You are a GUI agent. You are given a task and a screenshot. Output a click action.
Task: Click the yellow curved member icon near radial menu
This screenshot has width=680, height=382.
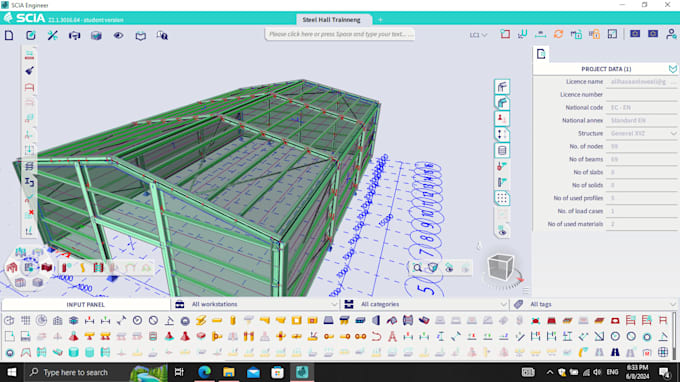82,268
